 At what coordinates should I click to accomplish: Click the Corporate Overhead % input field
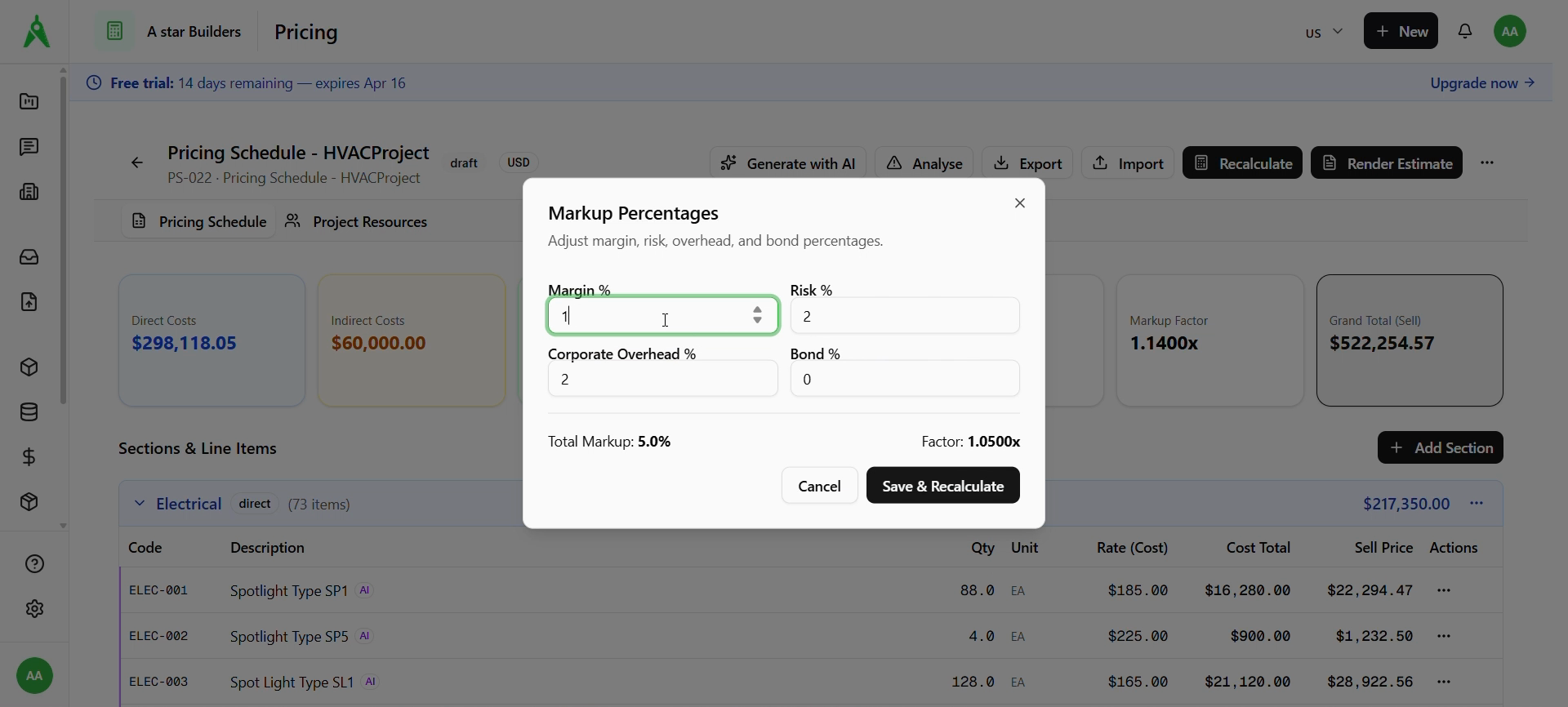(x=662, y=379)
